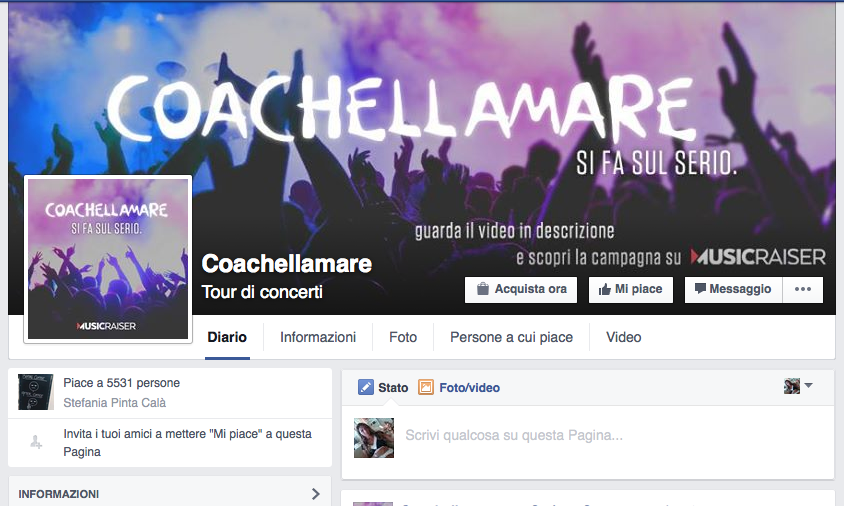Image resolution: width=844 pixels, height=506 pixels.
Task: Click the shopping bag icon on Acquista ora
Action: tap(483, 289)
